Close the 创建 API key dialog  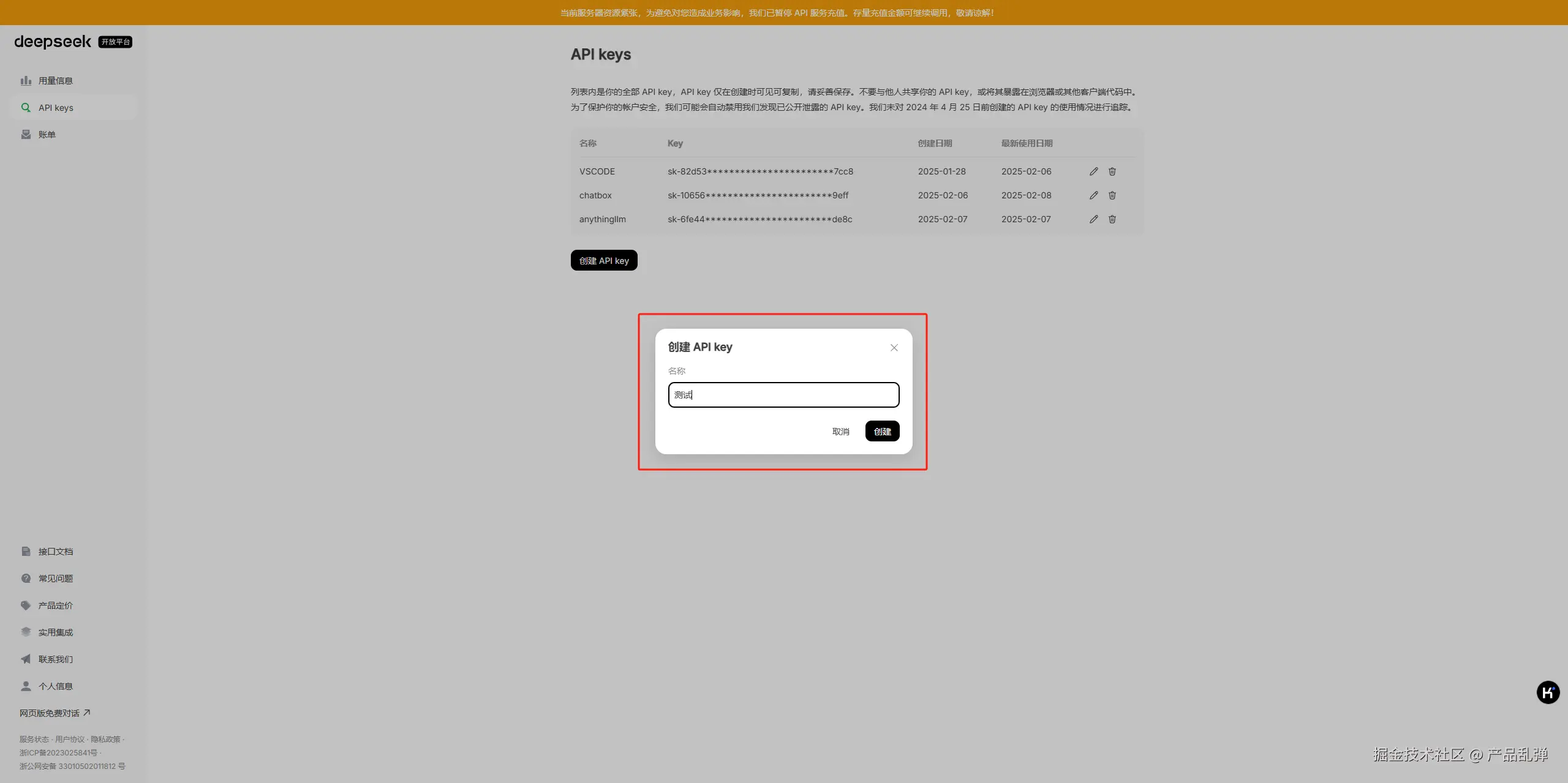coord(894,348)
